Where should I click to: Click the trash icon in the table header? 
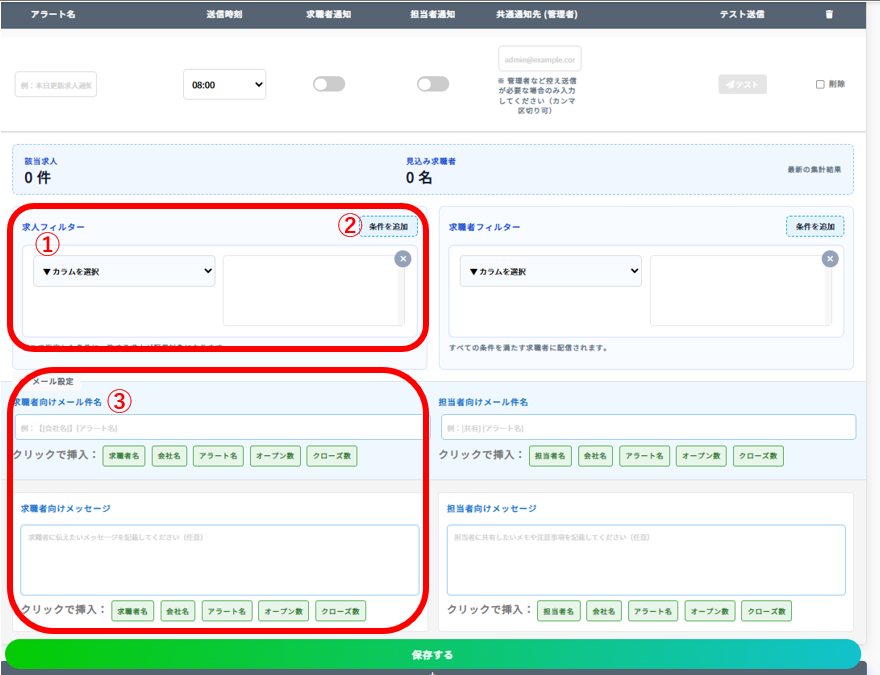click(828, 14)
